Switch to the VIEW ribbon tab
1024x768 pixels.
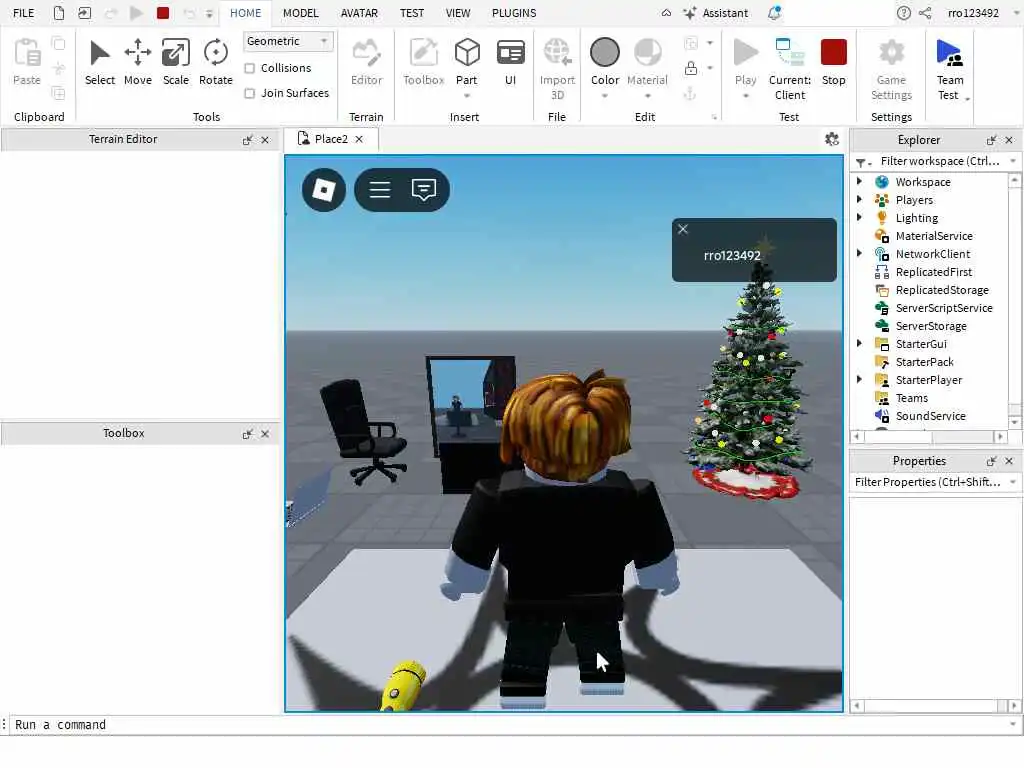(x=458, y=13)
